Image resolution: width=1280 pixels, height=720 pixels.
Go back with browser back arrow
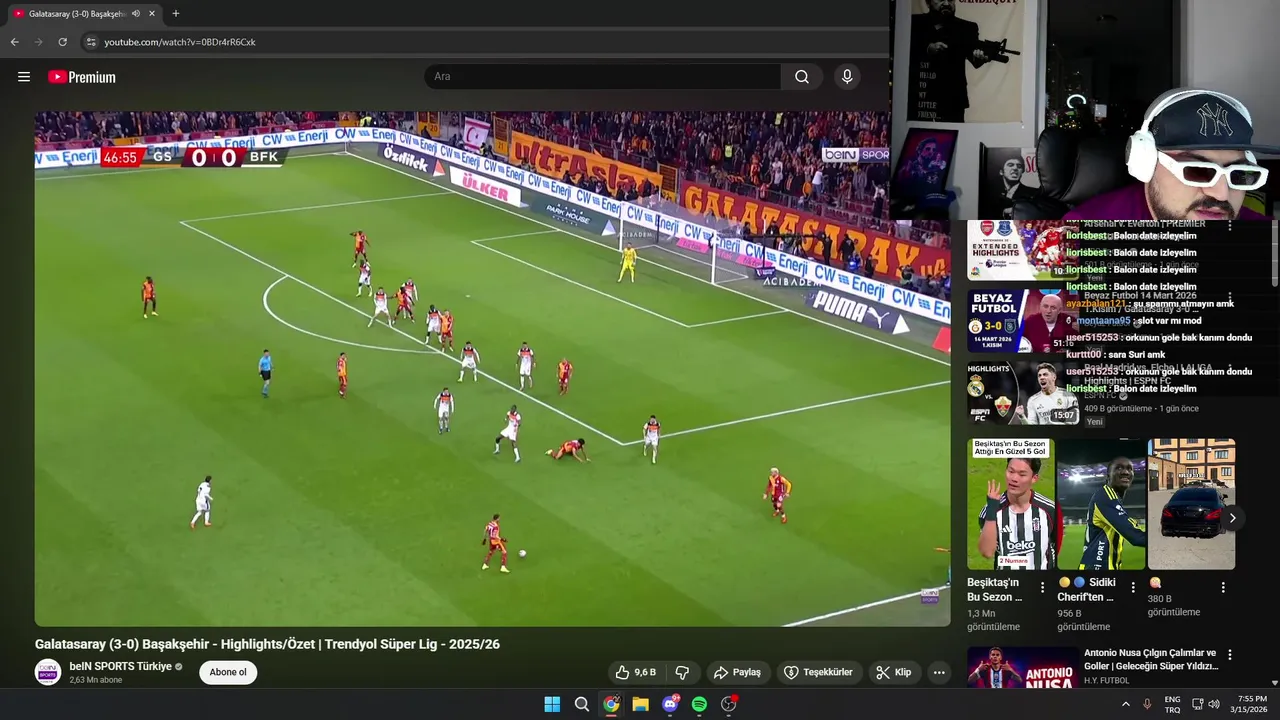[14, 42]
